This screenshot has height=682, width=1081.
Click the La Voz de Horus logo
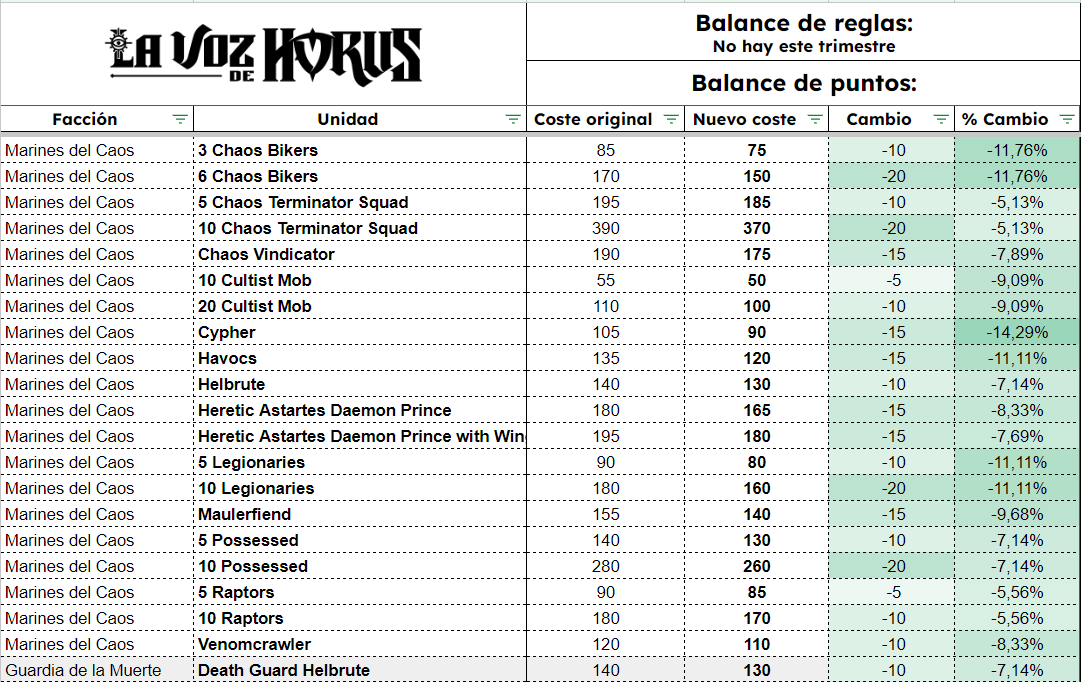(265, 54)
